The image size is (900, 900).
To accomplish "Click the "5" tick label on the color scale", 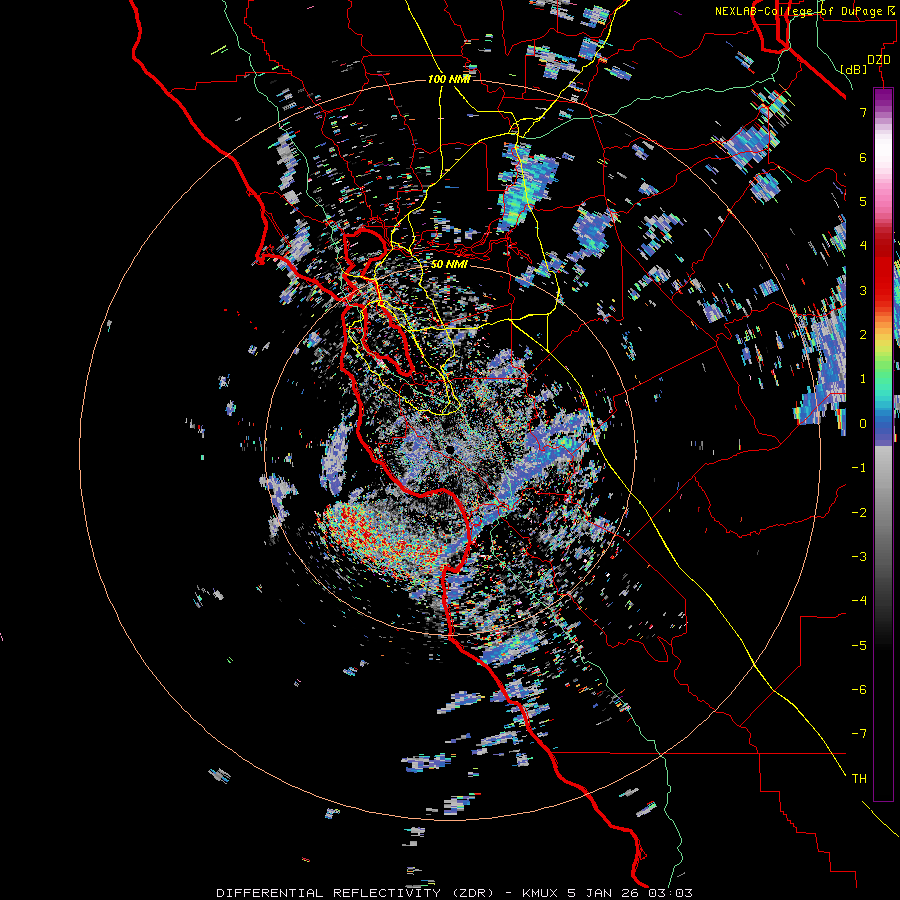I will (863, 201).
